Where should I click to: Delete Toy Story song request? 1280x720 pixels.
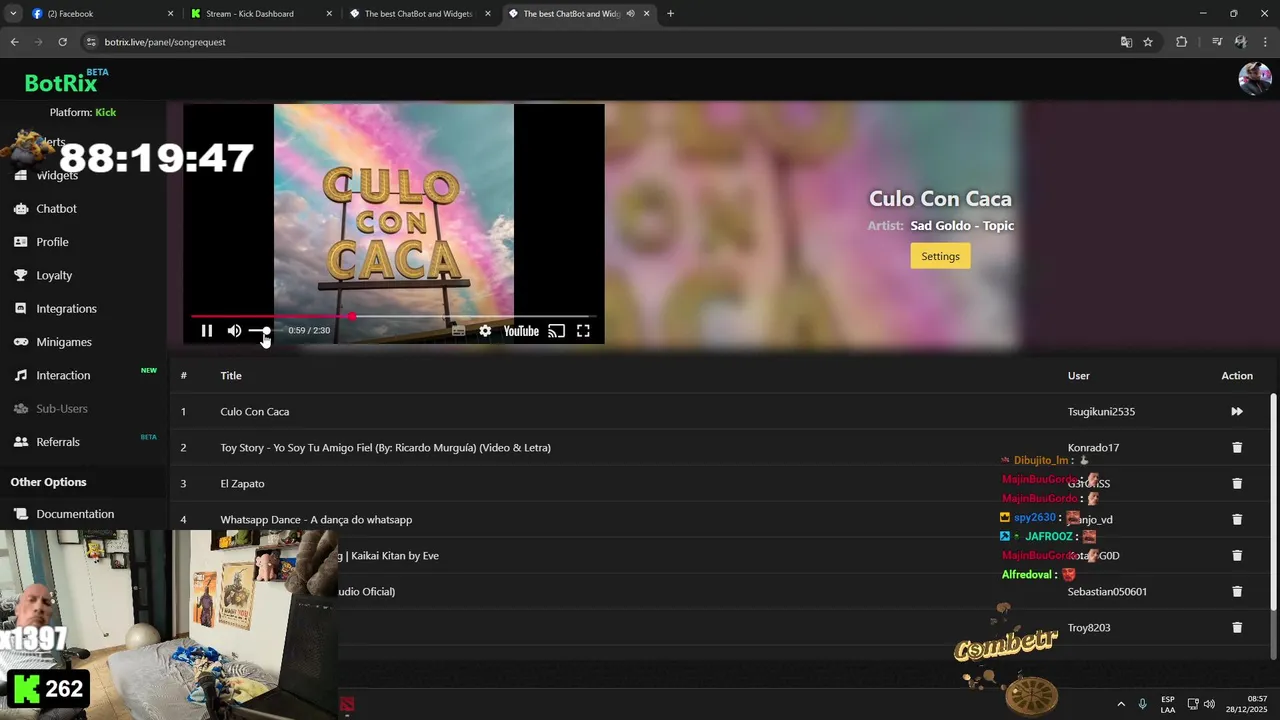1237,448
